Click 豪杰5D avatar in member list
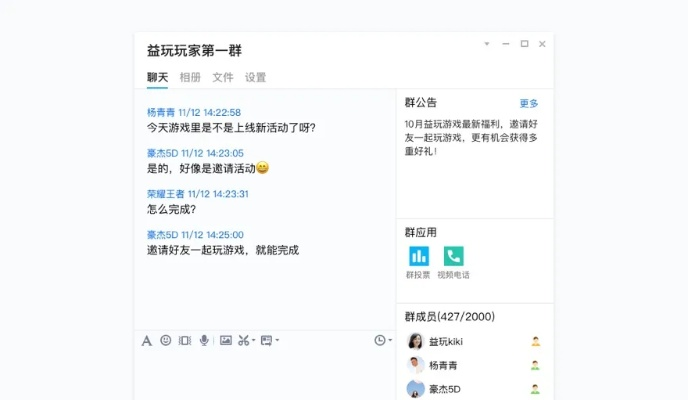The image size is (688, 400). pos(415,389)
